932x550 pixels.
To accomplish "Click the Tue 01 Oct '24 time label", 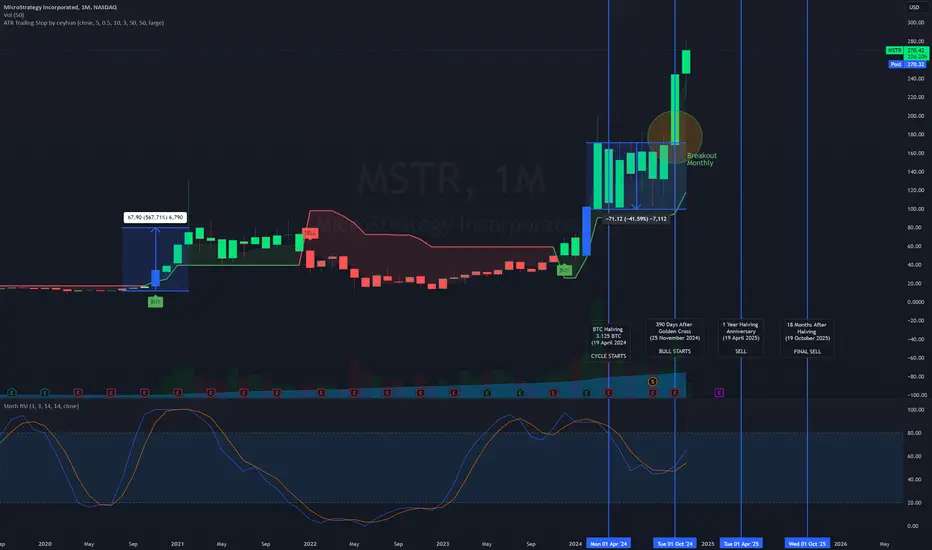I will click(675, 543).
